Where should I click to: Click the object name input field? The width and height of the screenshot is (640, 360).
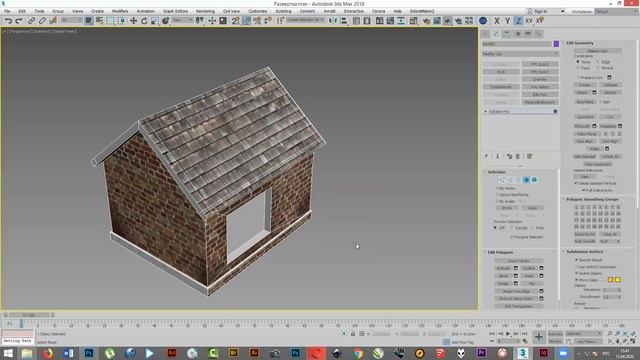click(x=517, y=44)
